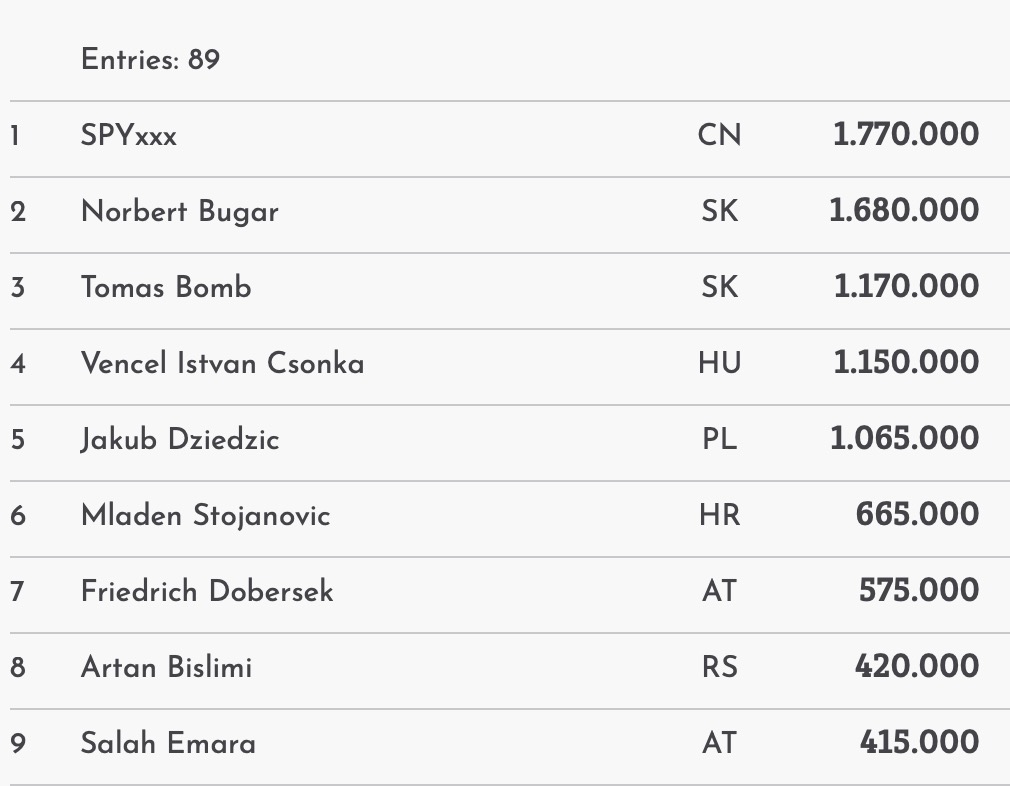Select player Jakub Dziedzic
The width and height of the screenshot is (1010, 786).
[180, 439]
